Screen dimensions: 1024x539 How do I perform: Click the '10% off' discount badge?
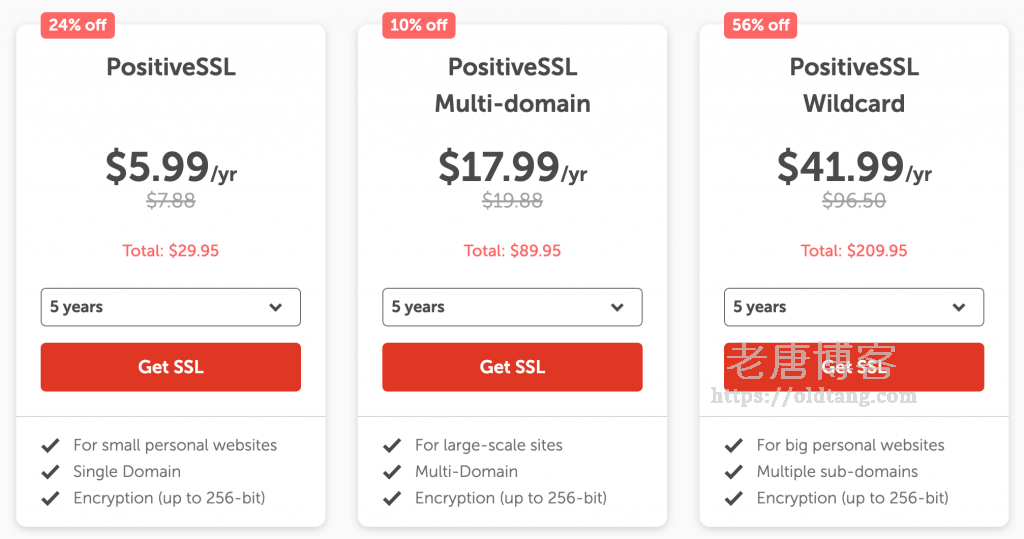(418, 25)
